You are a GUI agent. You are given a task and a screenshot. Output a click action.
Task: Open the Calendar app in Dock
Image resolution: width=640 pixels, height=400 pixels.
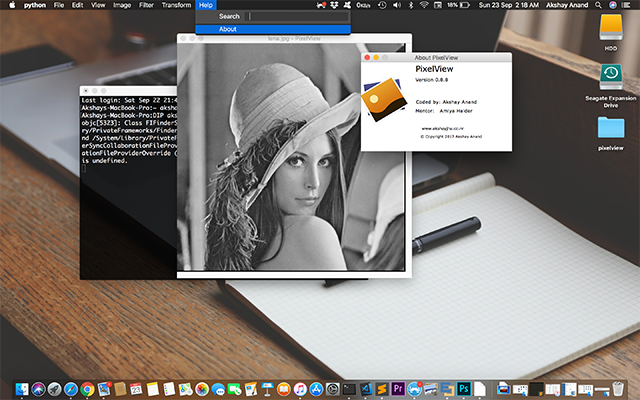136,389
